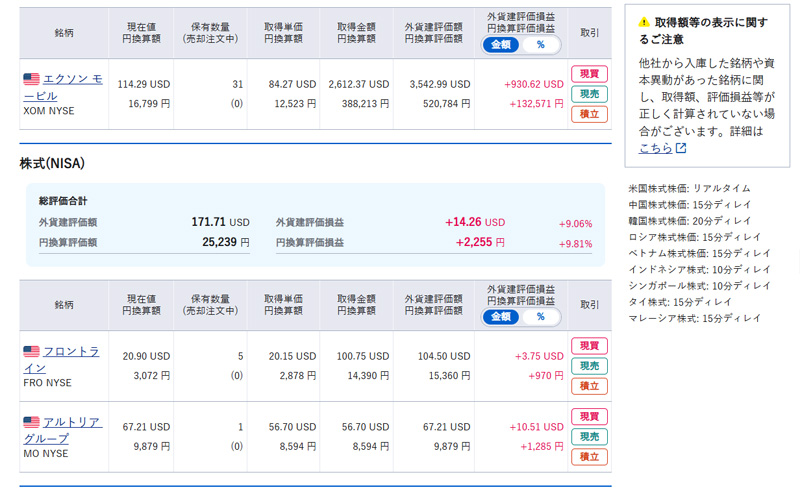This screenshot has width=800, height=492.
Task: Click 現売 button for エクソン モービル
Action: (589, 94)
